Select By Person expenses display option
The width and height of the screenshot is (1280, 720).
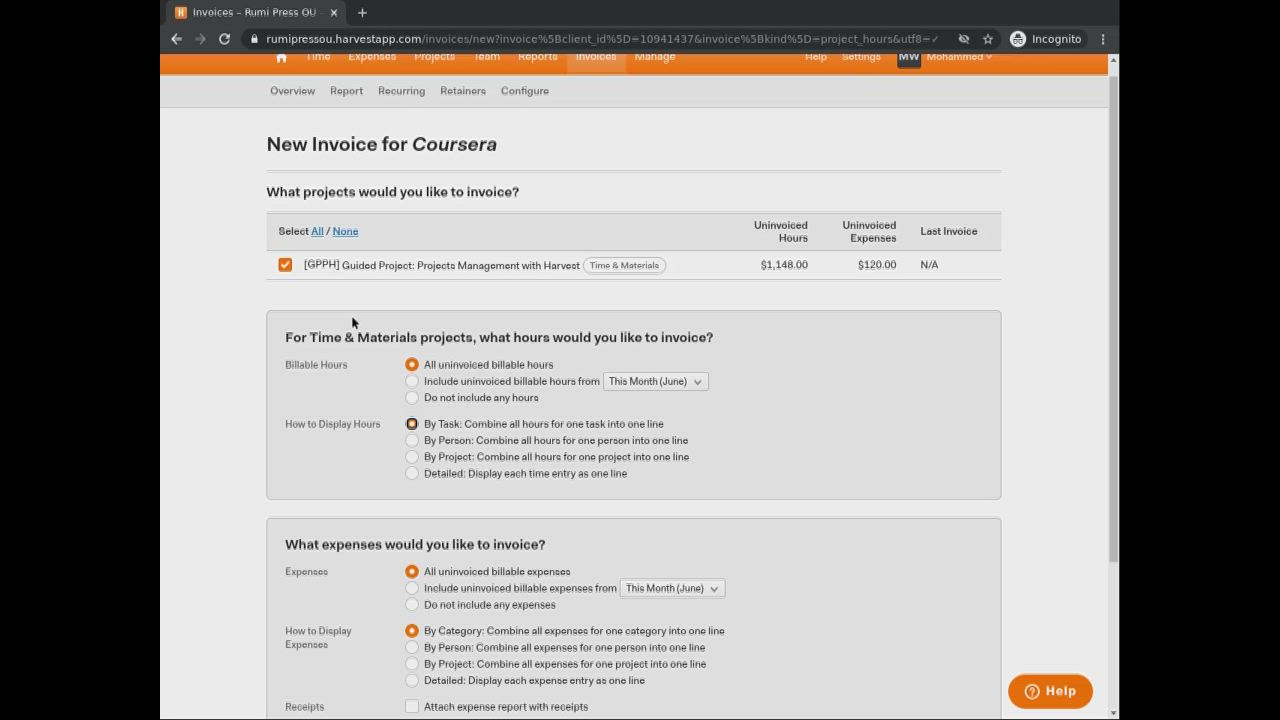click(x=412, y=647)
